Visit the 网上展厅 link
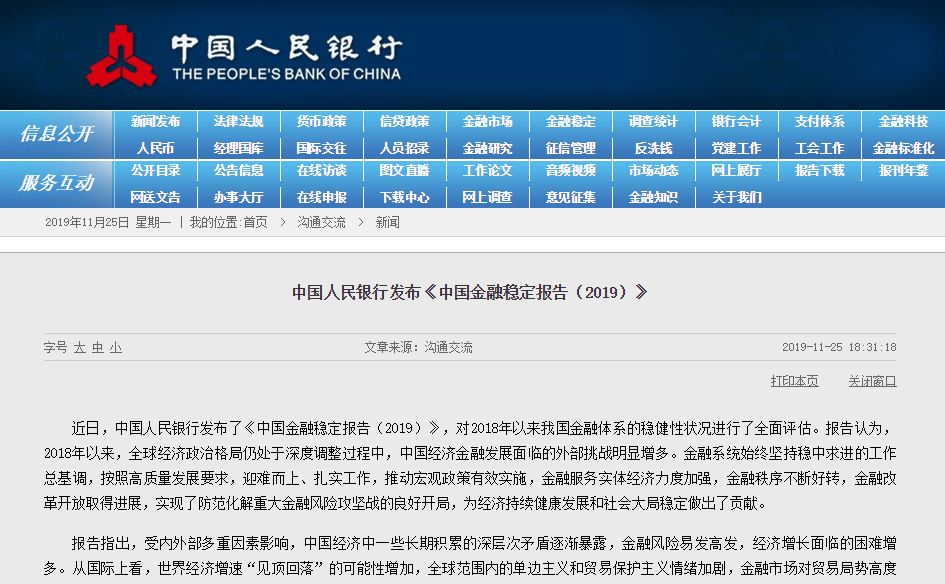This screenshot has height=584, width=945. pos(736,171)
